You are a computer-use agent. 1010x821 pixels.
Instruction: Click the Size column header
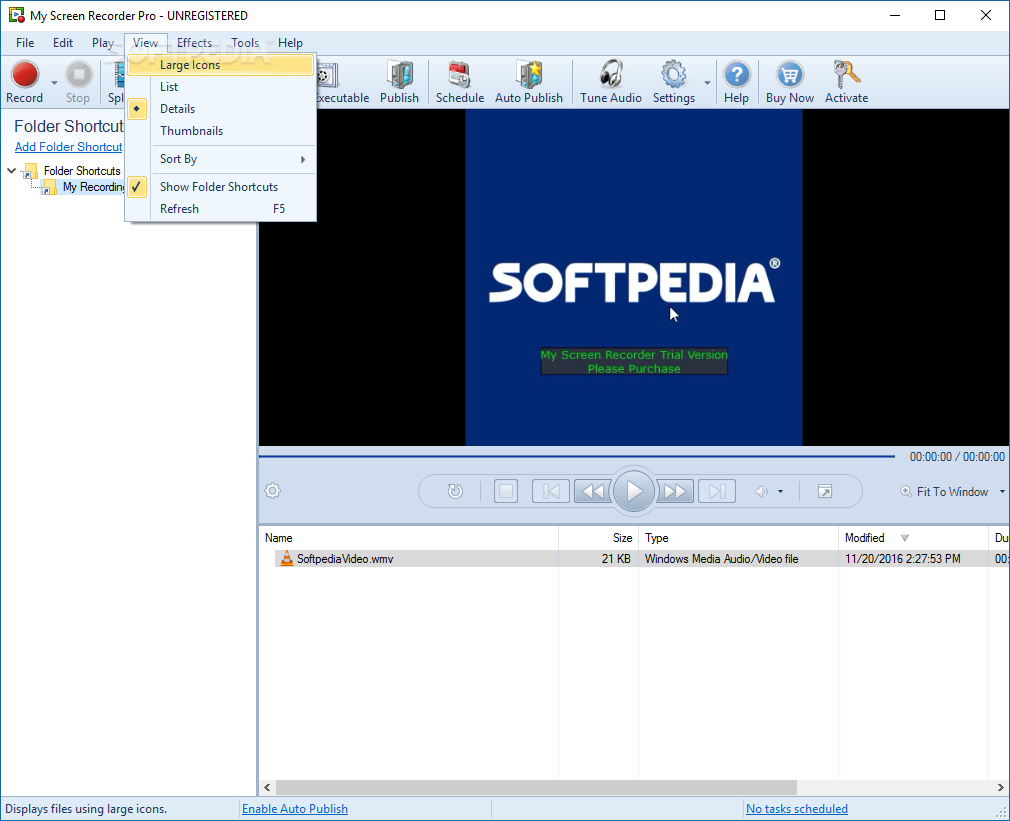pyautogui.click(x=598, y=538)
